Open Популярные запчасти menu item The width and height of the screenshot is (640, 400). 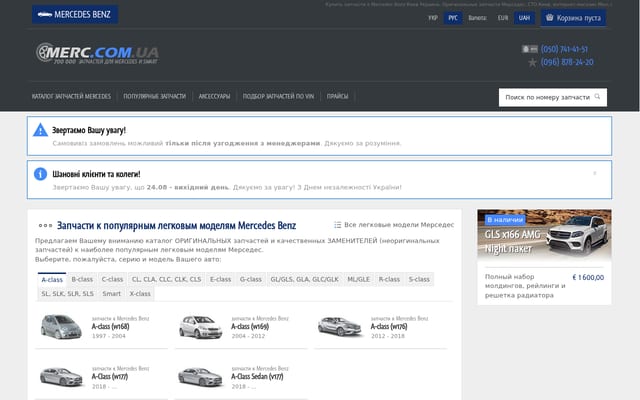click(154, 96)
